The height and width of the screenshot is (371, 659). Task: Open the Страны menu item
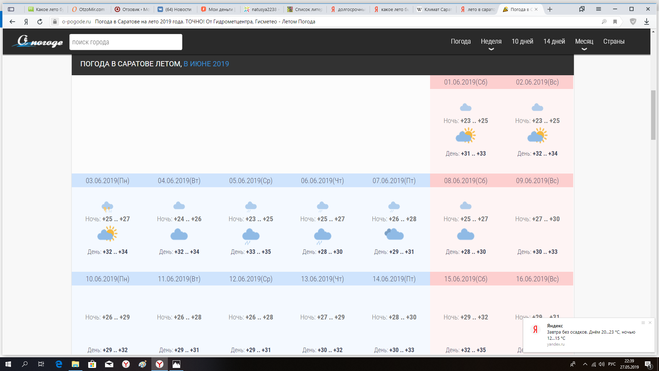tap(614, 41)
